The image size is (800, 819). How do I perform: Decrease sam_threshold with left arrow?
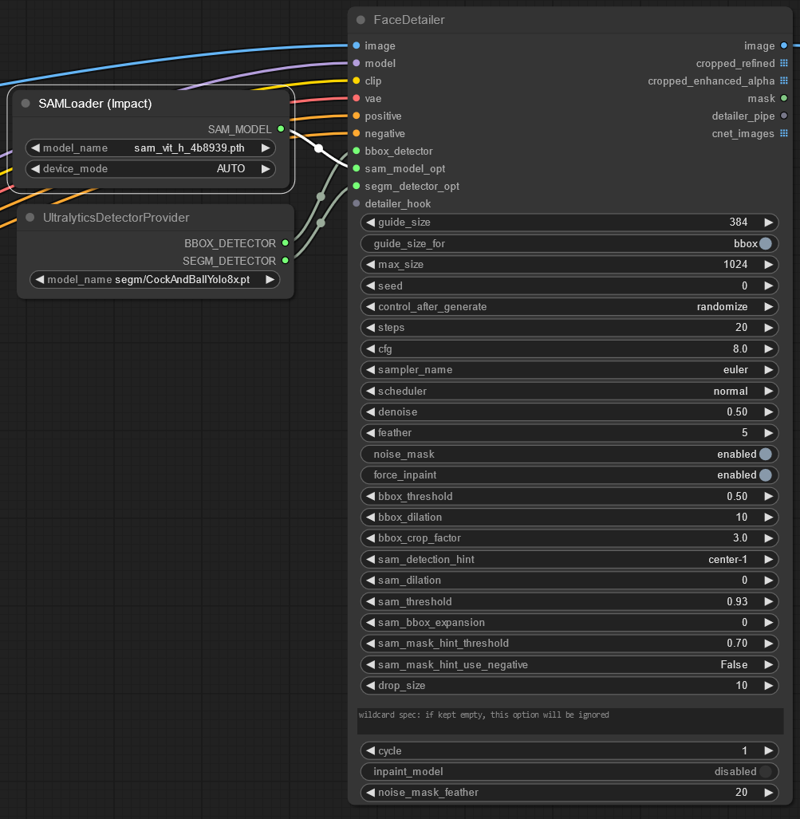point(370,601)
